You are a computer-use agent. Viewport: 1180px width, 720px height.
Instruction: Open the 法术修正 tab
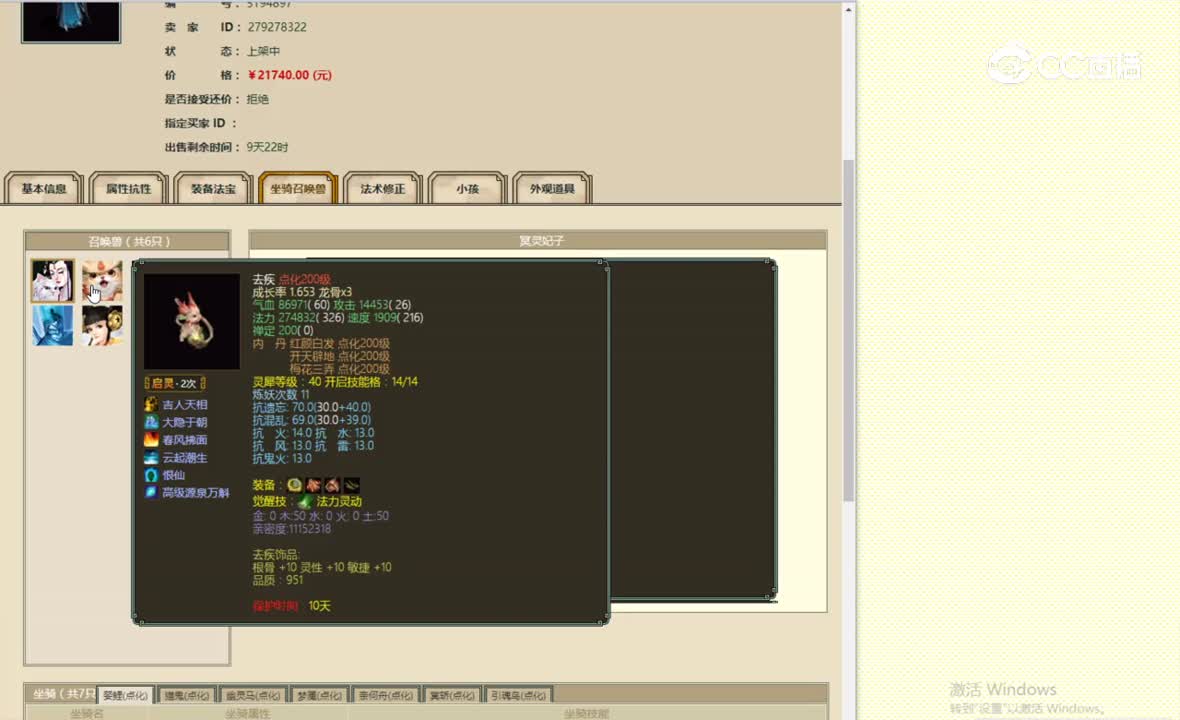[x=382, y=189]
